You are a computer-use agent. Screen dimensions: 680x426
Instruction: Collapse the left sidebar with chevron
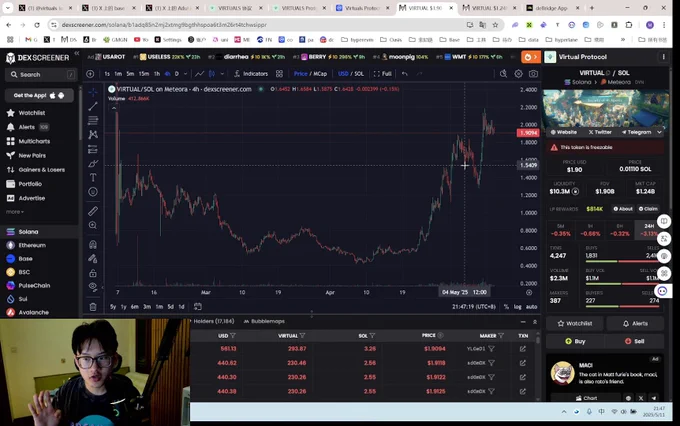tap(77, 53)
